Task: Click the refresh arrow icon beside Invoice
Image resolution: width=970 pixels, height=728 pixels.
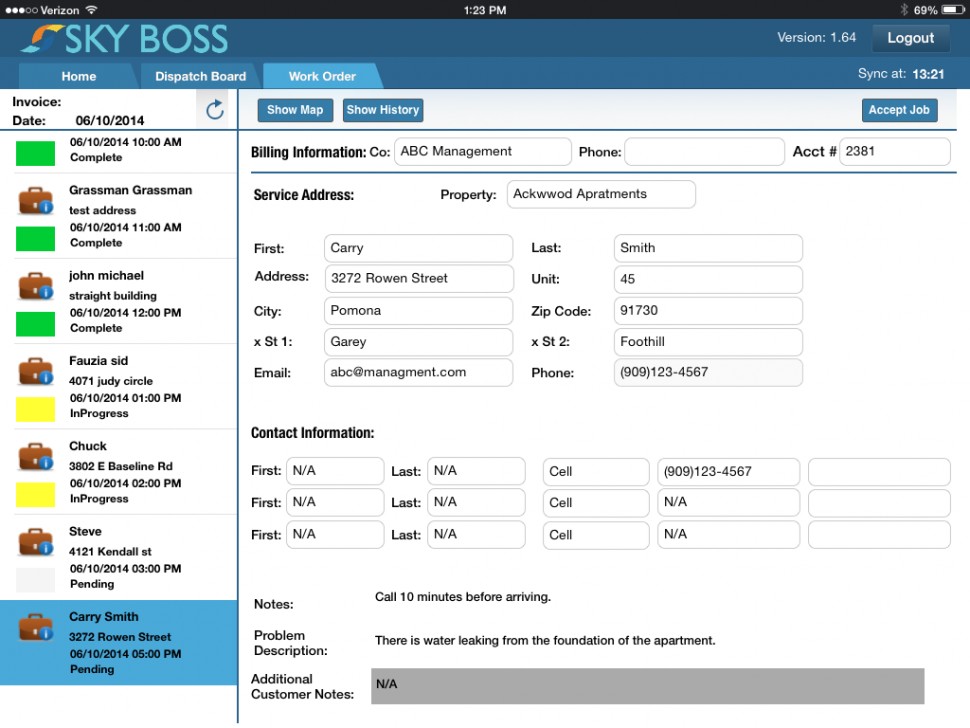Action: 215,110
